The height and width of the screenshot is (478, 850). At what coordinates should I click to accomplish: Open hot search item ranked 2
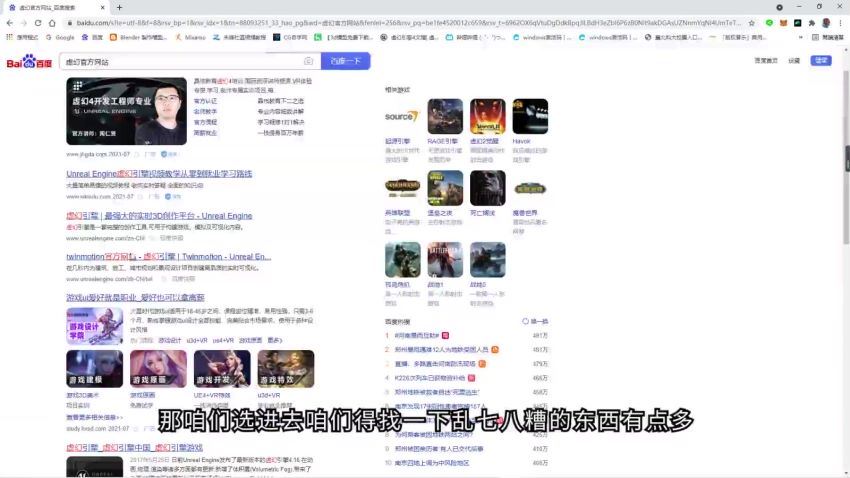[x=441, y=350]
